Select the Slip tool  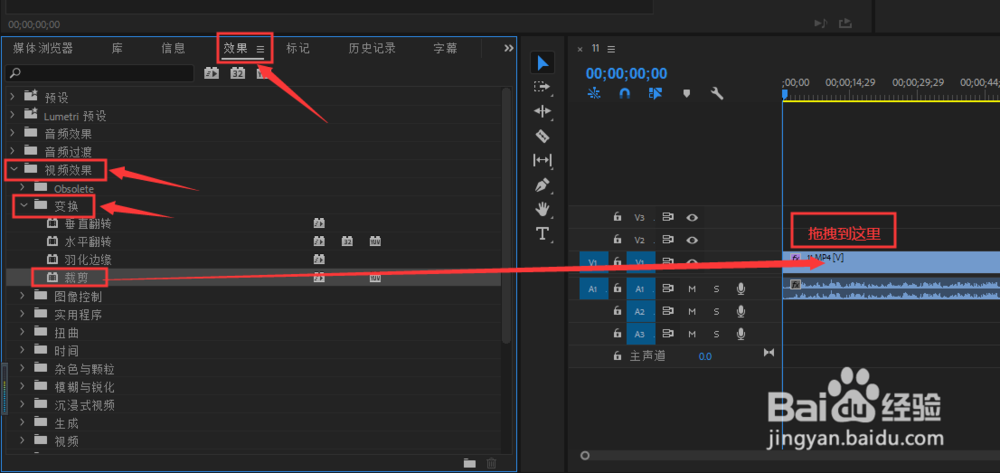click(x=542, y=160)
